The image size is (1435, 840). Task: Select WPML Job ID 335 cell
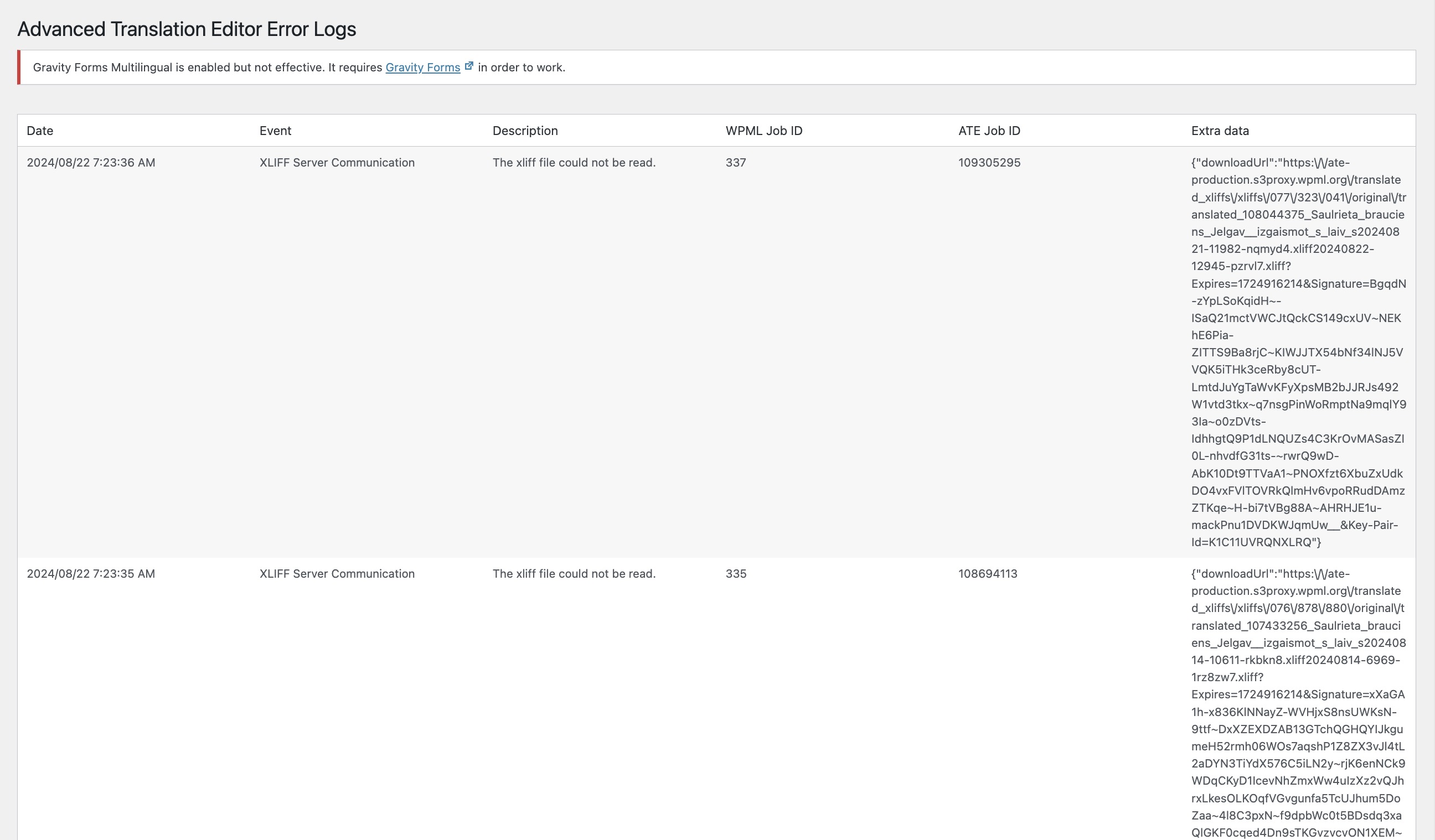(735, 573)
